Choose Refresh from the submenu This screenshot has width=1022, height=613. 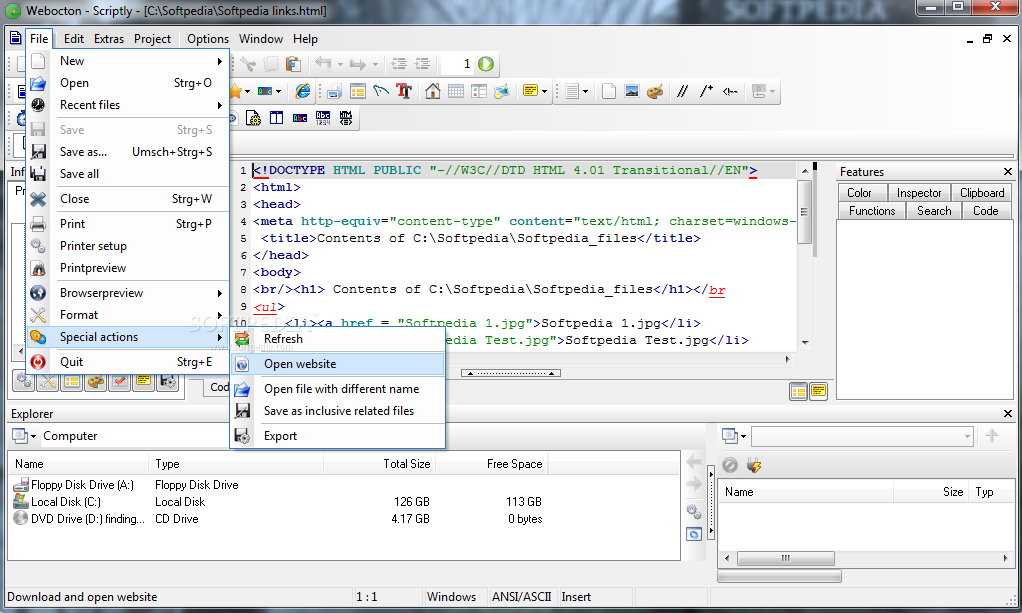tap(338, 339)
